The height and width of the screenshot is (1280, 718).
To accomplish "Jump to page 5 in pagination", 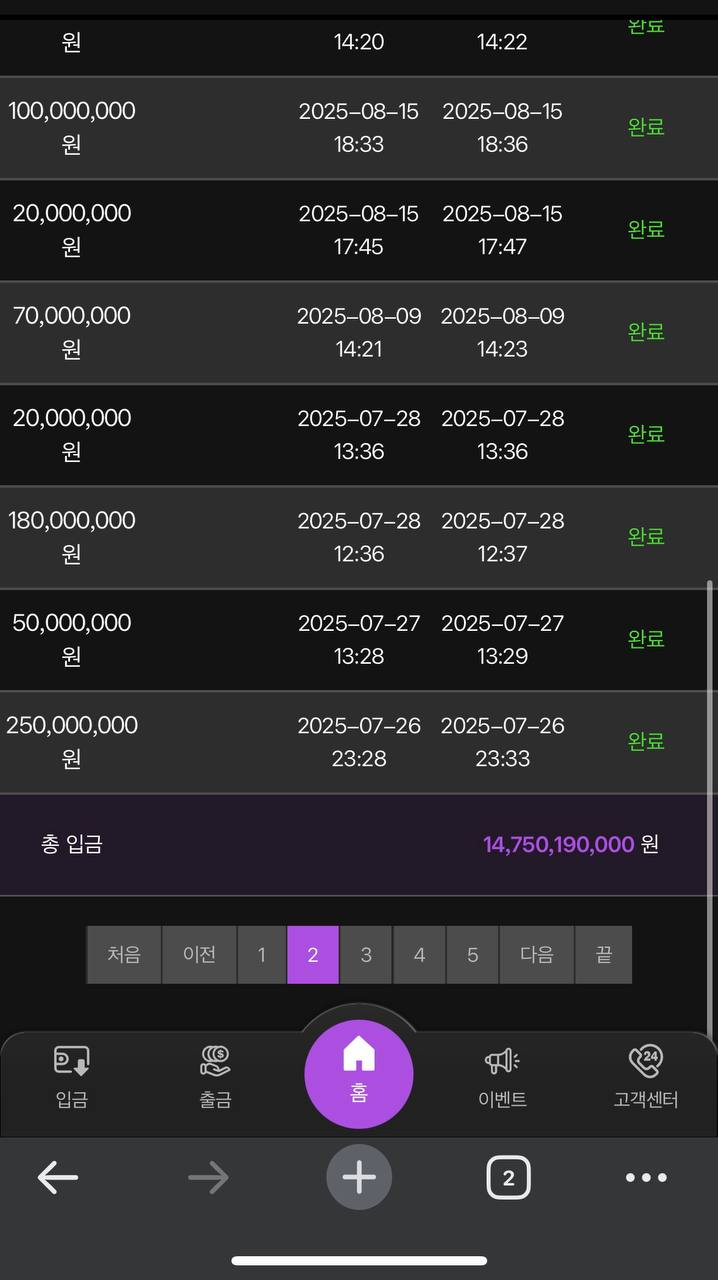I will click(472, 955).
